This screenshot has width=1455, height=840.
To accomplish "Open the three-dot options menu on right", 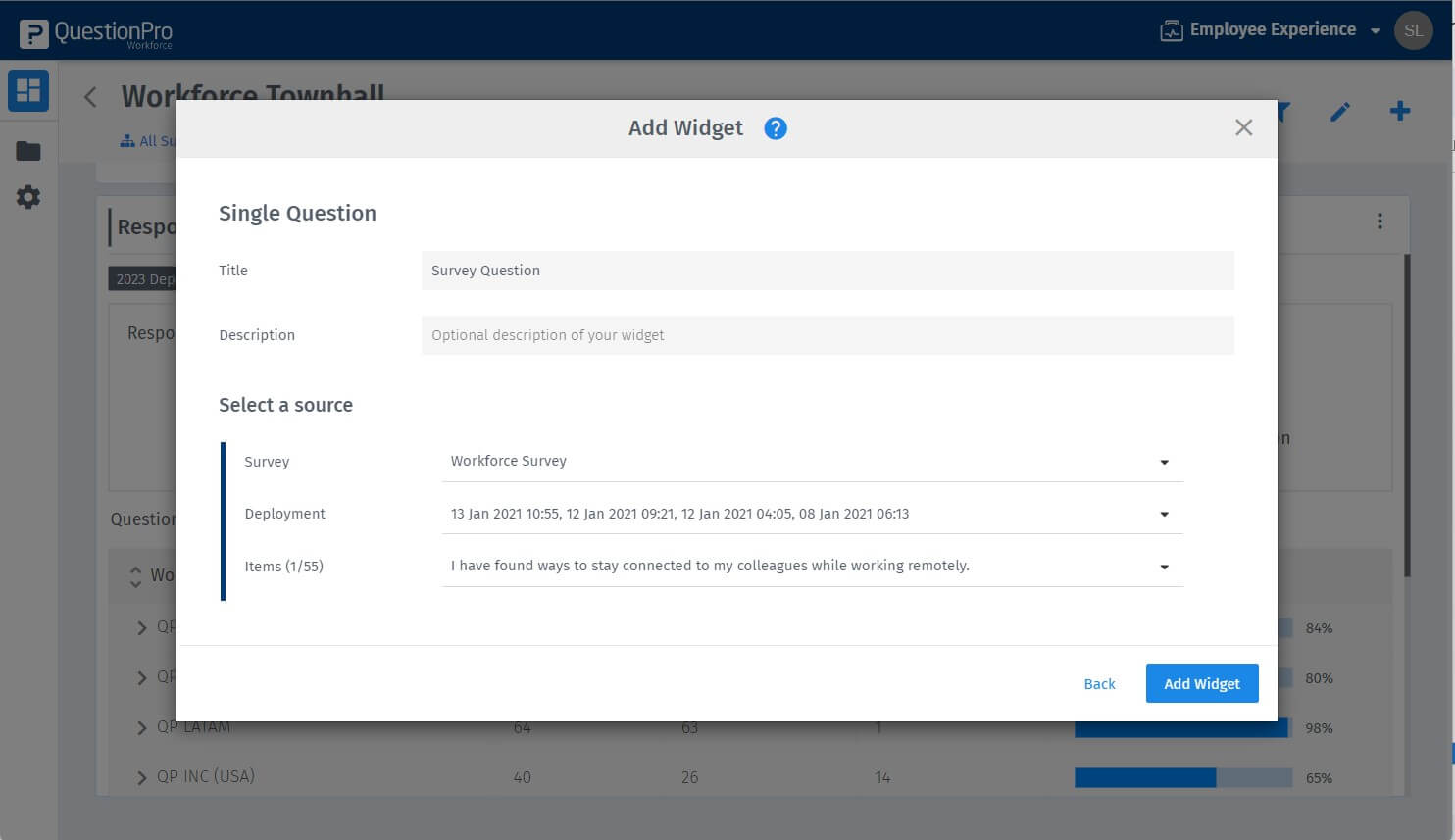I will click(1380, 222).
